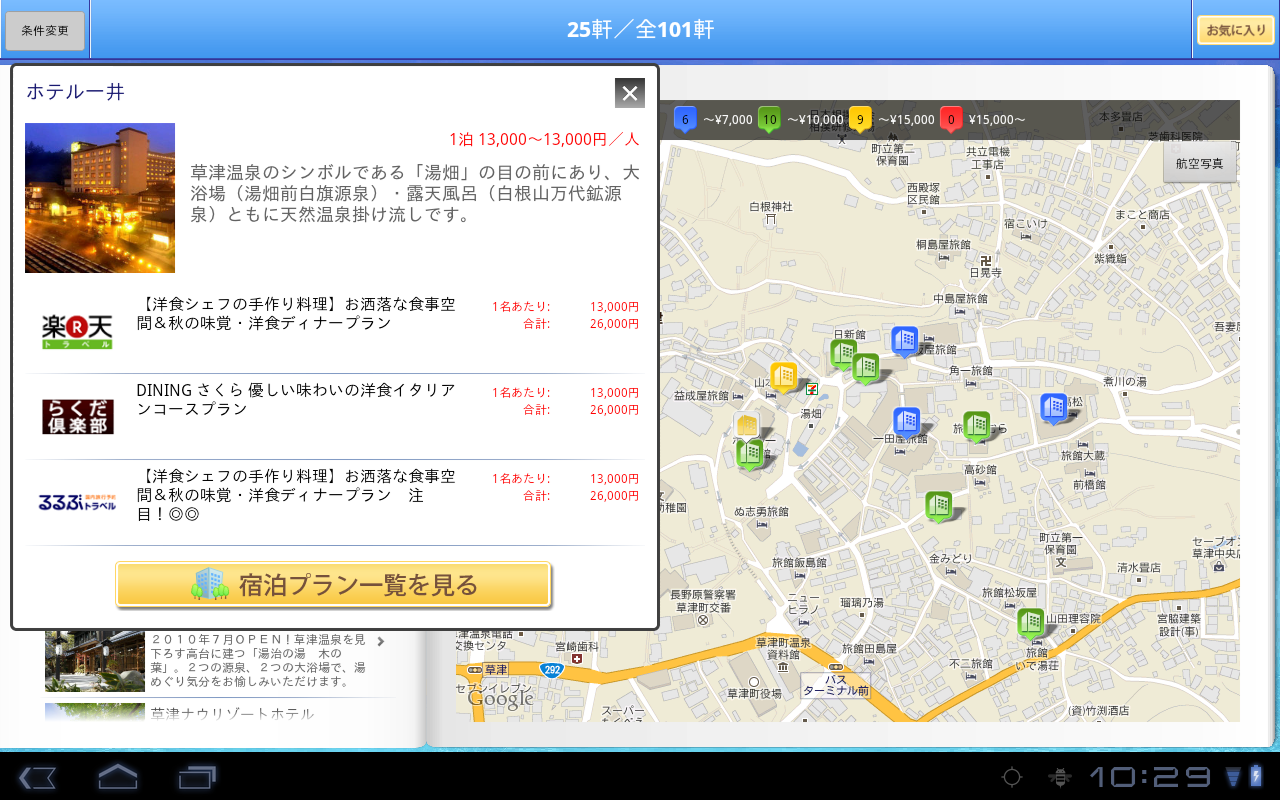
Task: Tap the 旅館大蔵 label on map
Action: tap(1085, 455)
